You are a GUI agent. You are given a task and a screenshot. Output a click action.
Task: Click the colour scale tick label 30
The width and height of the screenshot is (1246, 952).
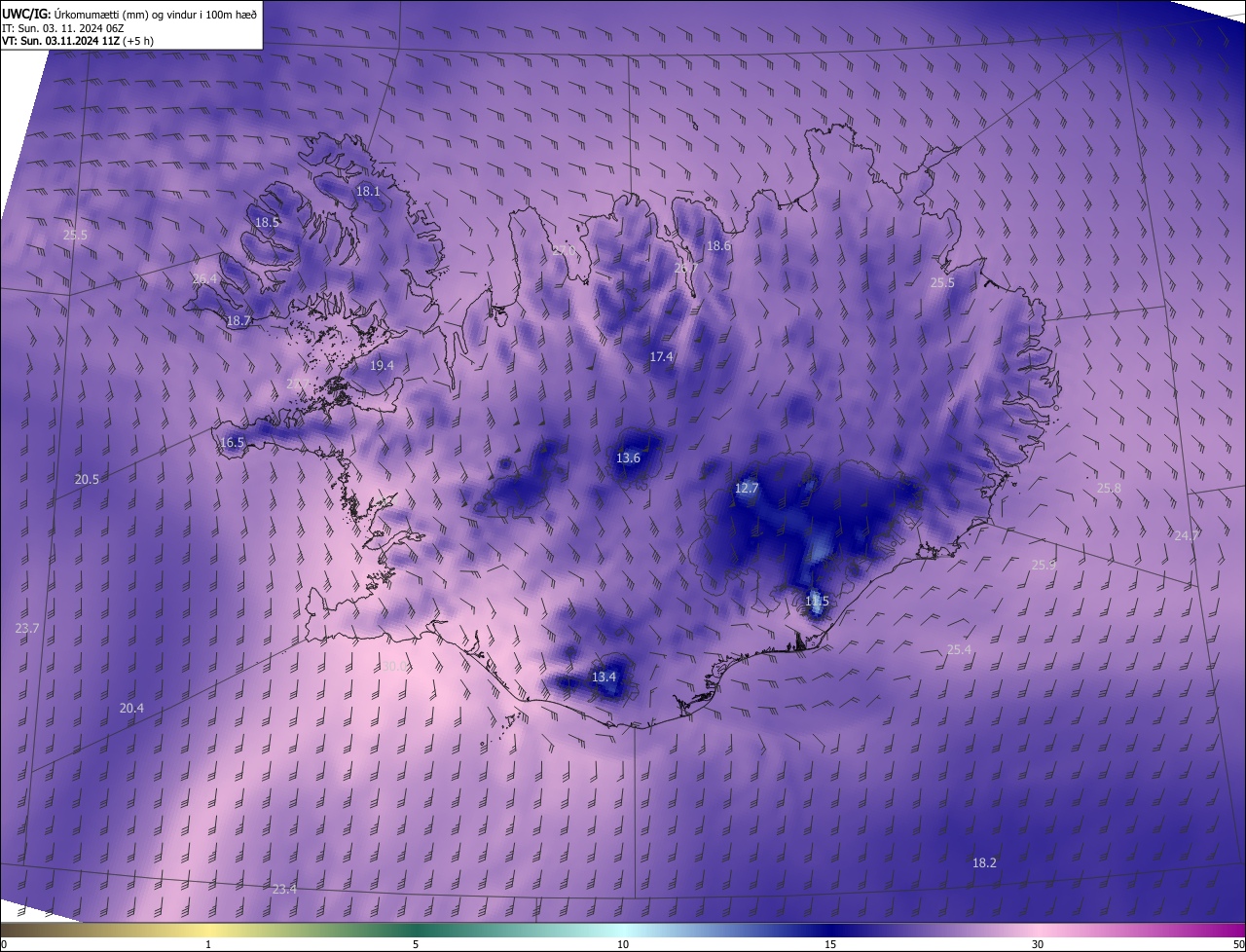[1038, 944]
